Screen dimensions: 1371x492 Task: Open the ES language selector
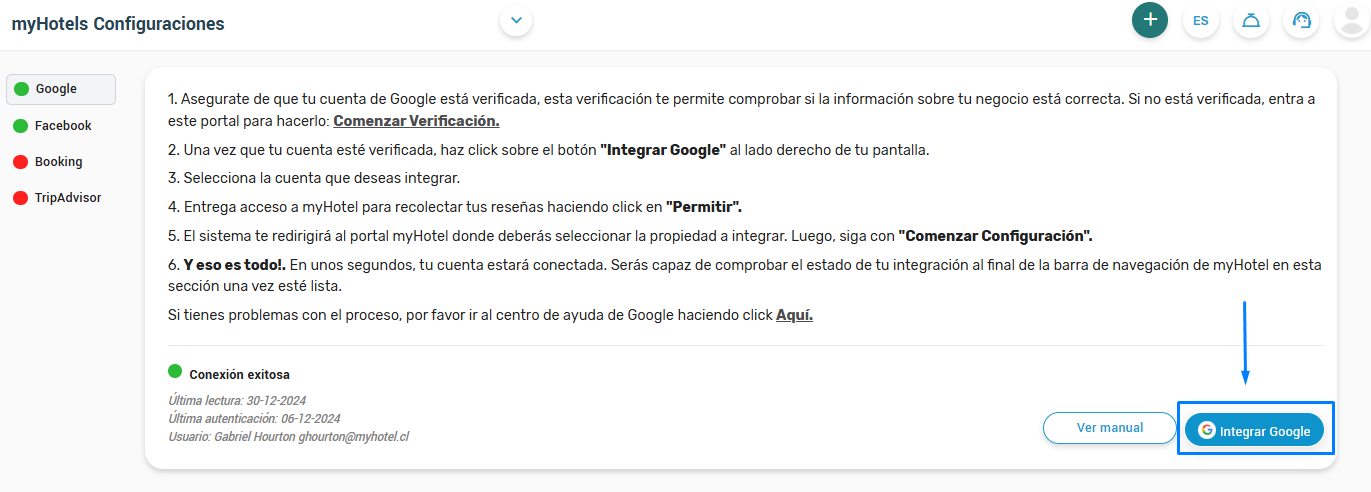pos(1201,20)
